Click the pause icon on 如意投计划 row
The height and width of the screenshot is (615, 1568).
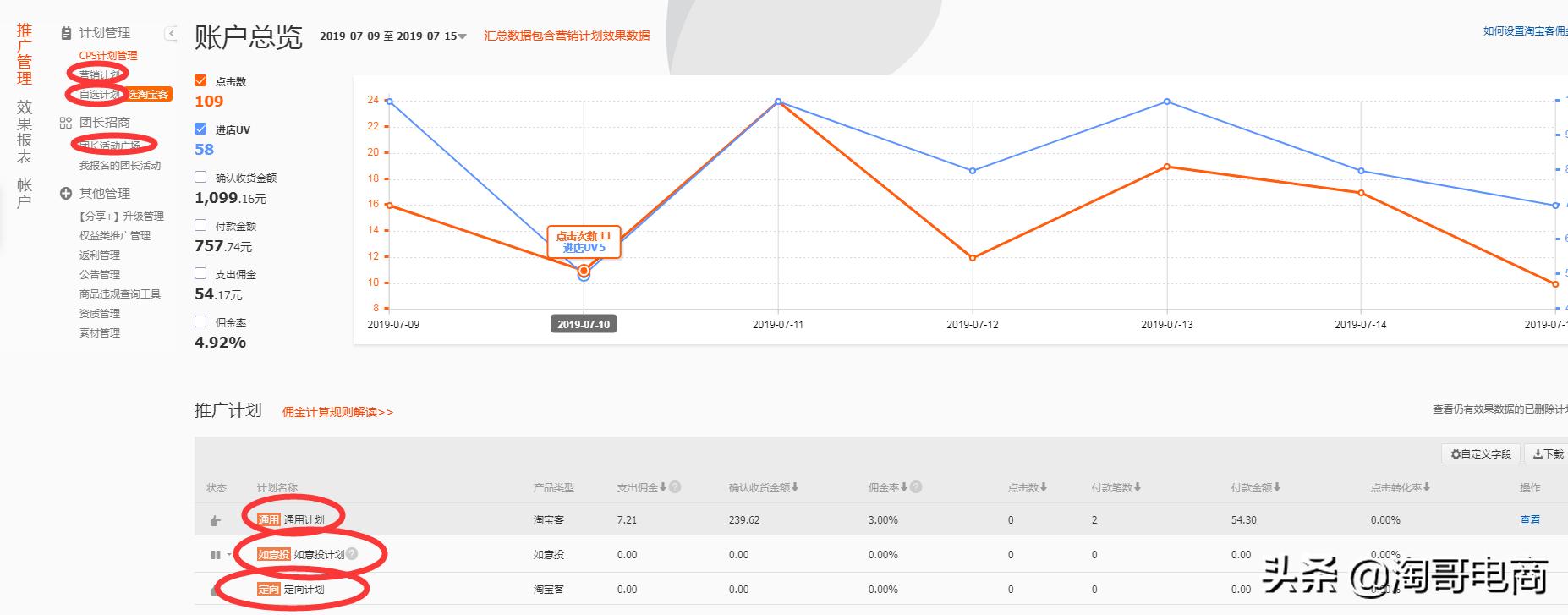coord(215,555)
